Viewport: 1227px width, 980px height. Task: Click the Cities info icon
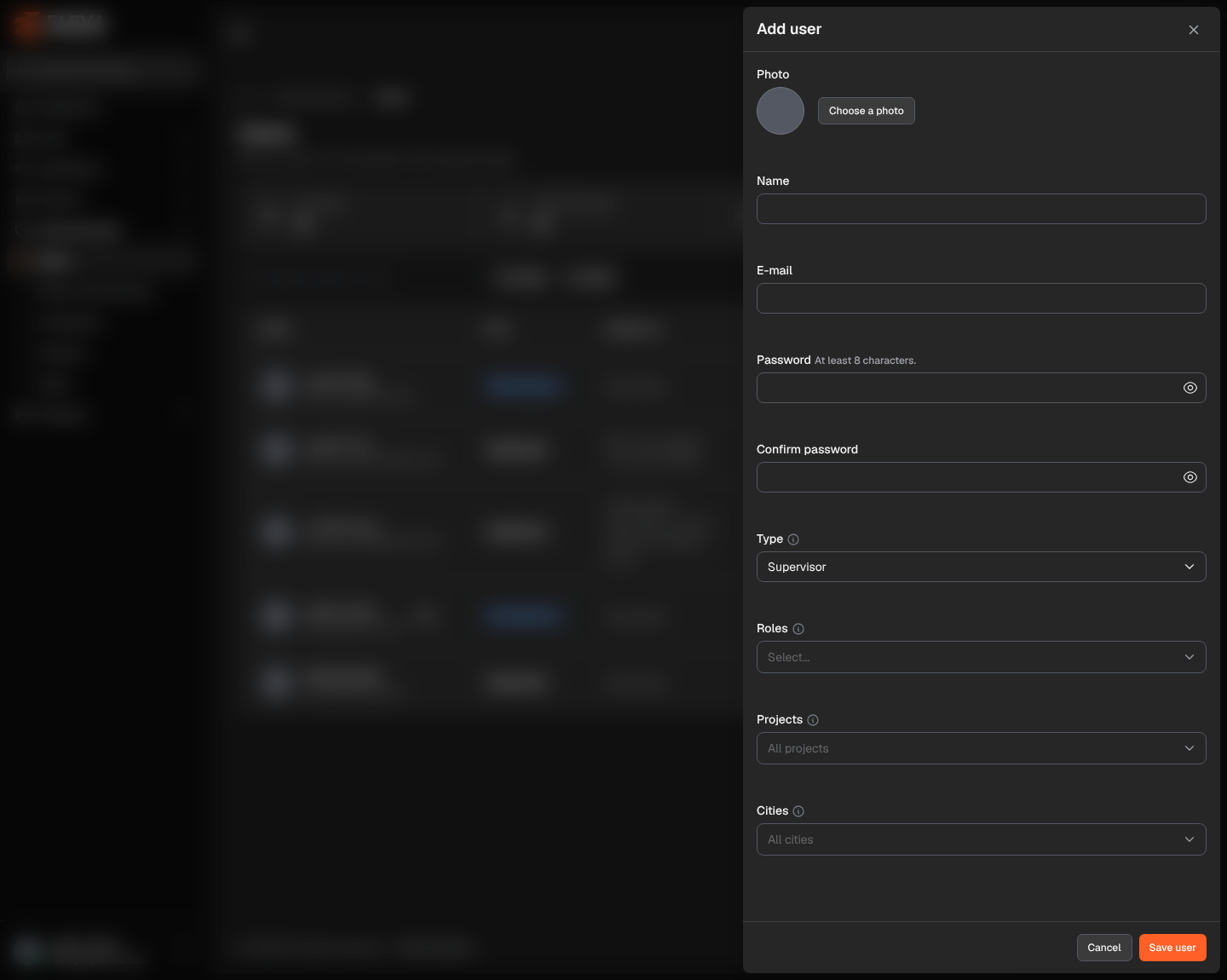point(798,811)
